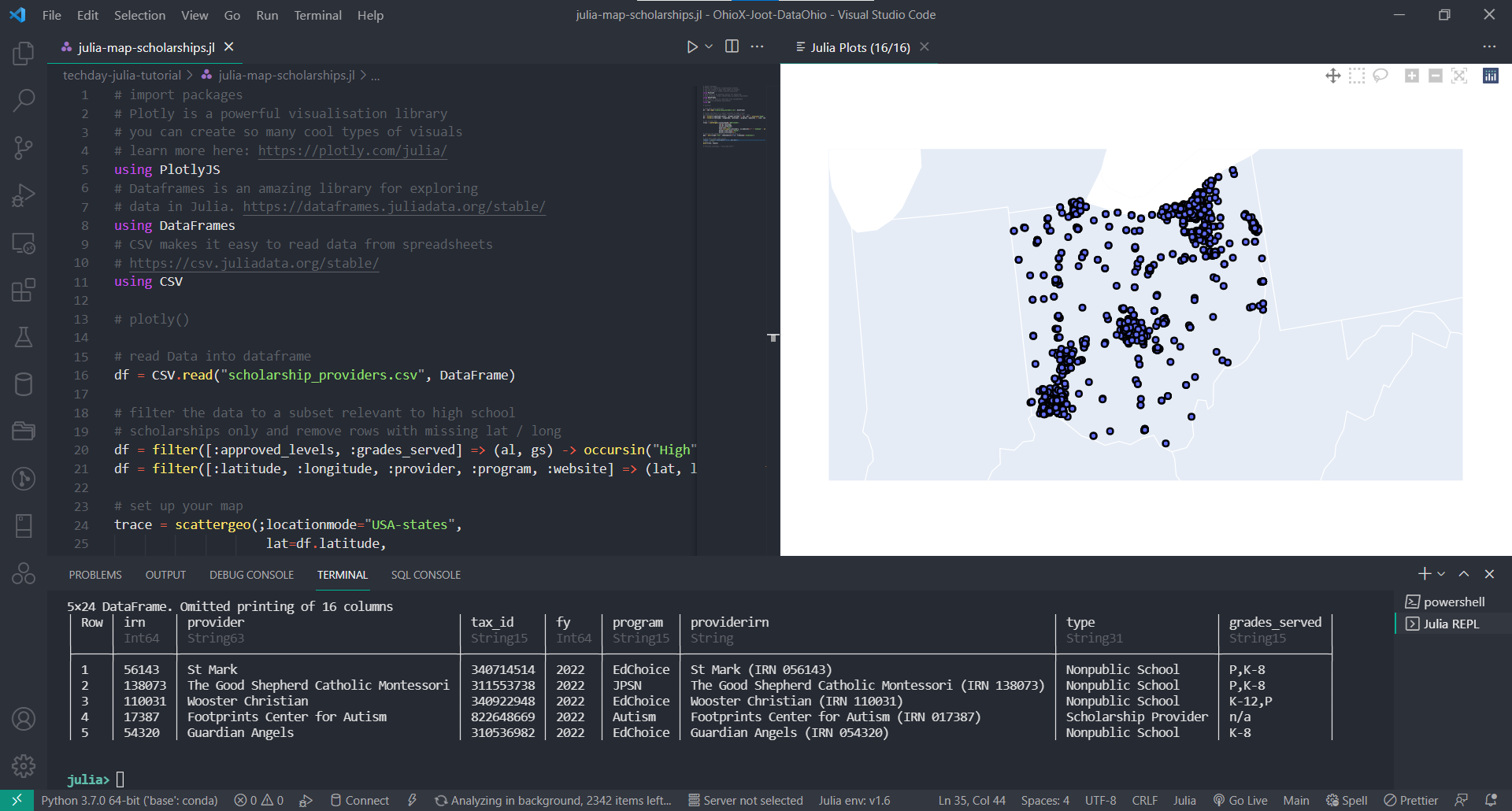Select the Lasso Select tool in plot
1512x811 pixels.
tap(1380, 76)
